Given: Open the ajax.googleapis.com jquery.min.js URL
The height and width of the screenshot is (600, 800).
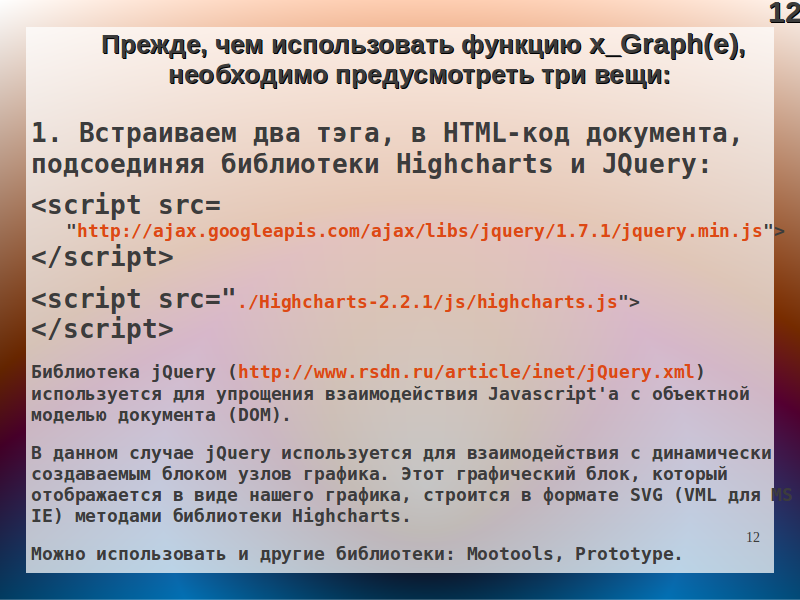Looking at the screenshot, I should pyautogui.click(x=419, y=232).
